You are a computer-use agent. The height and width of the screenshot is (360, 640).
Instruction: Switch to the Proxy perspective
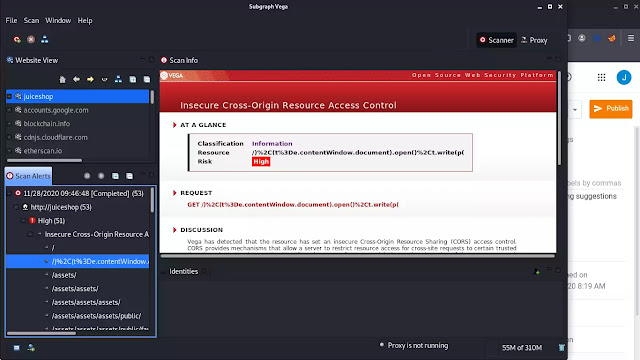[534, 40]
